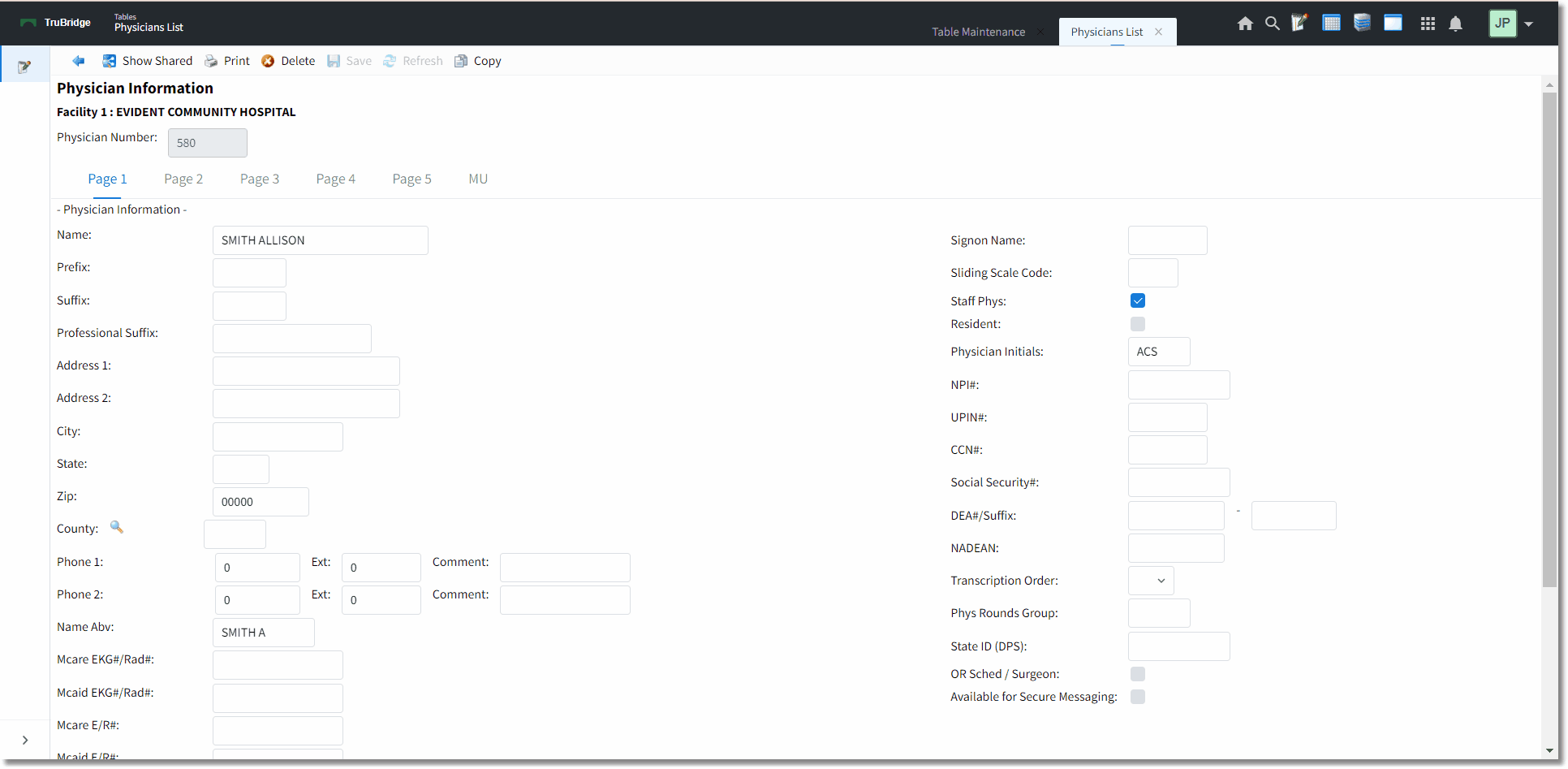Check the Resident checkbox
The height and width of the screenshot is (769, 1568).
click(1138, 324)
